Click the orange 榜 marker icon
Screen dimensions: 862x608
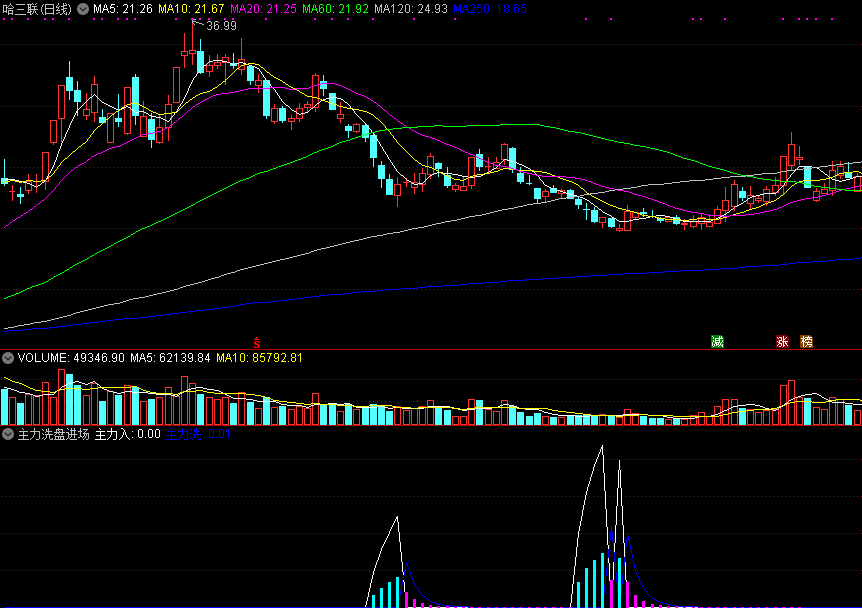point(806,341)
